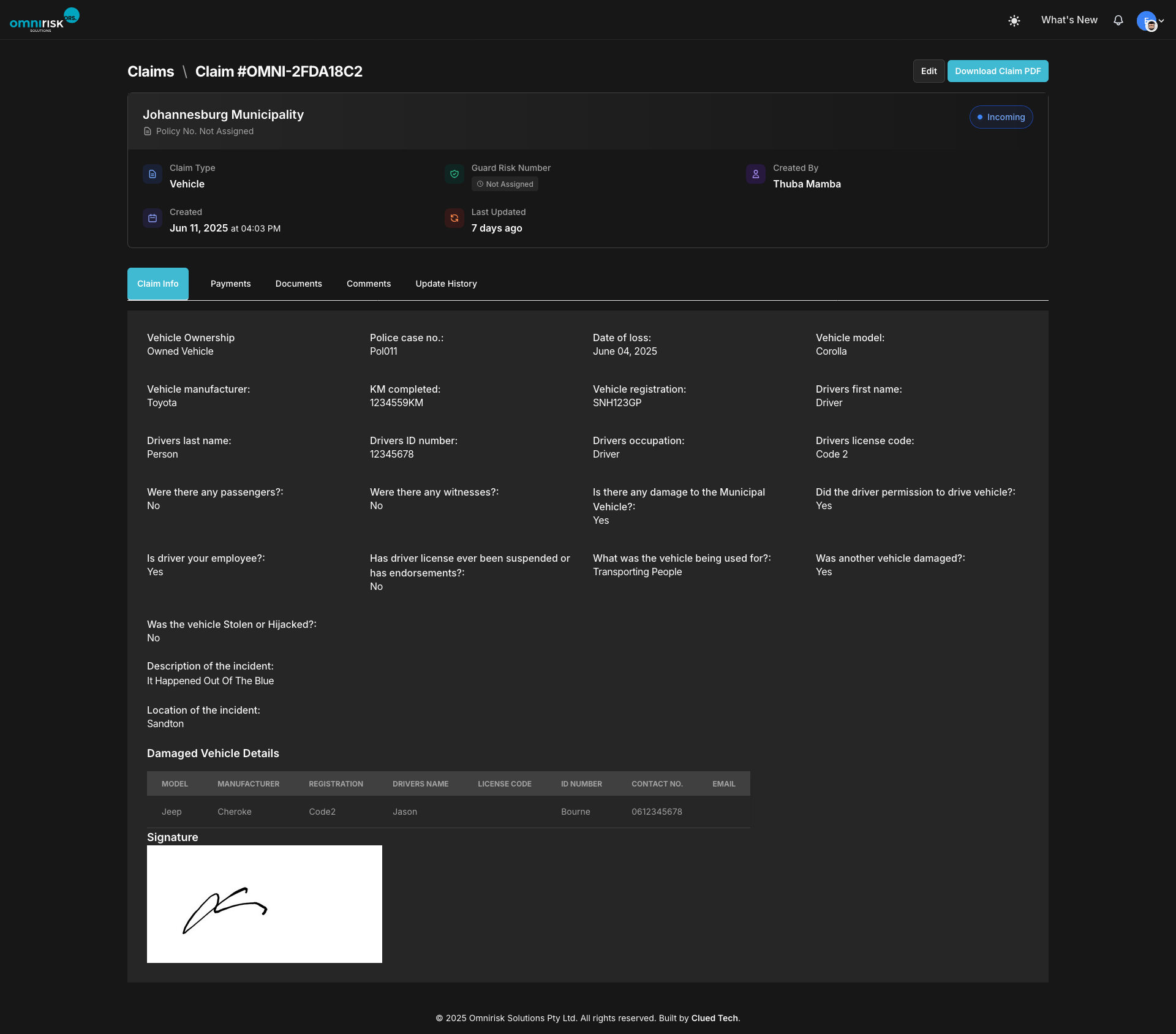Open the notifications bell
Screen dimensions: 1176x1034
[1118, 21]
